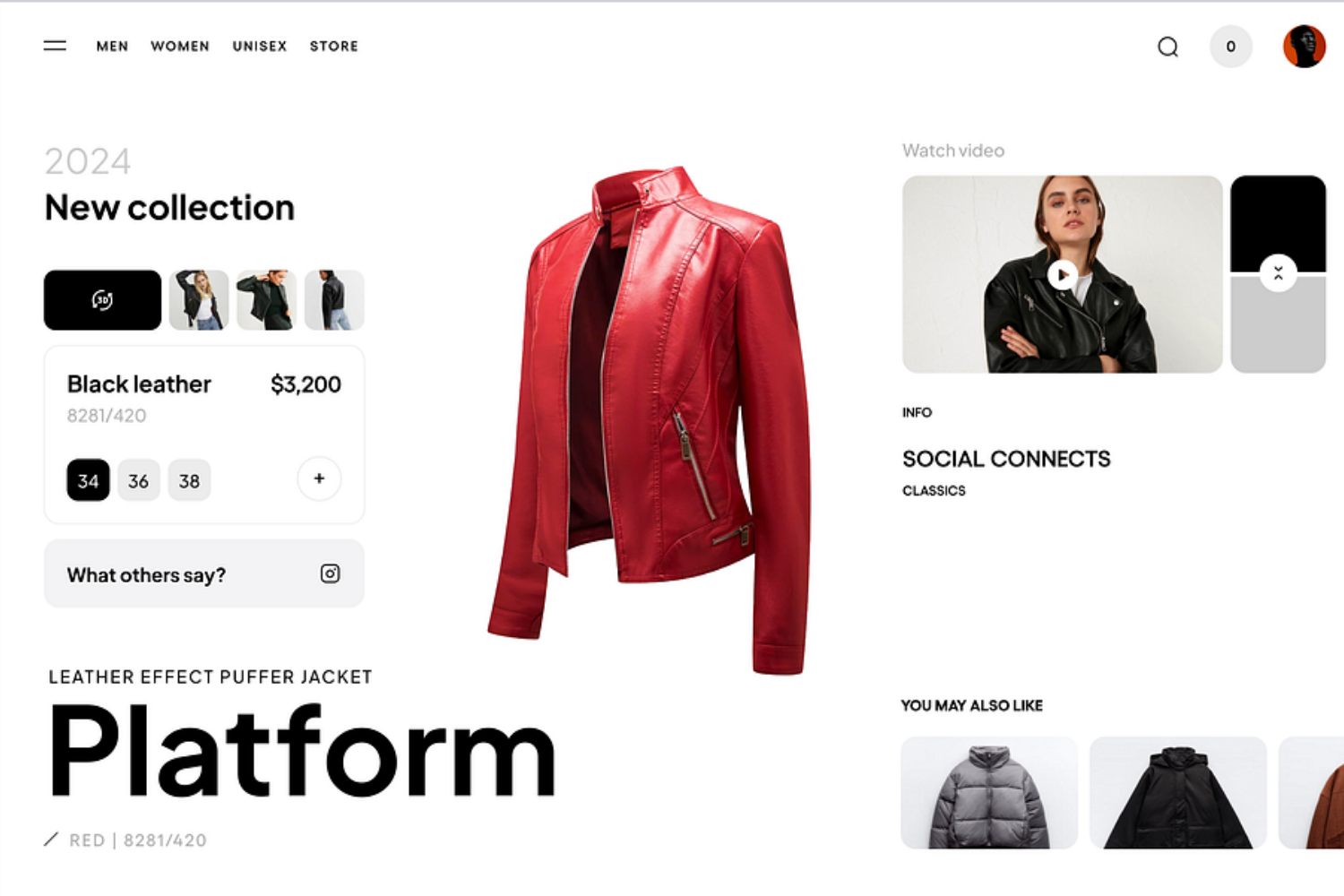Screen dimensions: 1344x896
Task: Open the MEN menu
Action: tap(112, 47)
